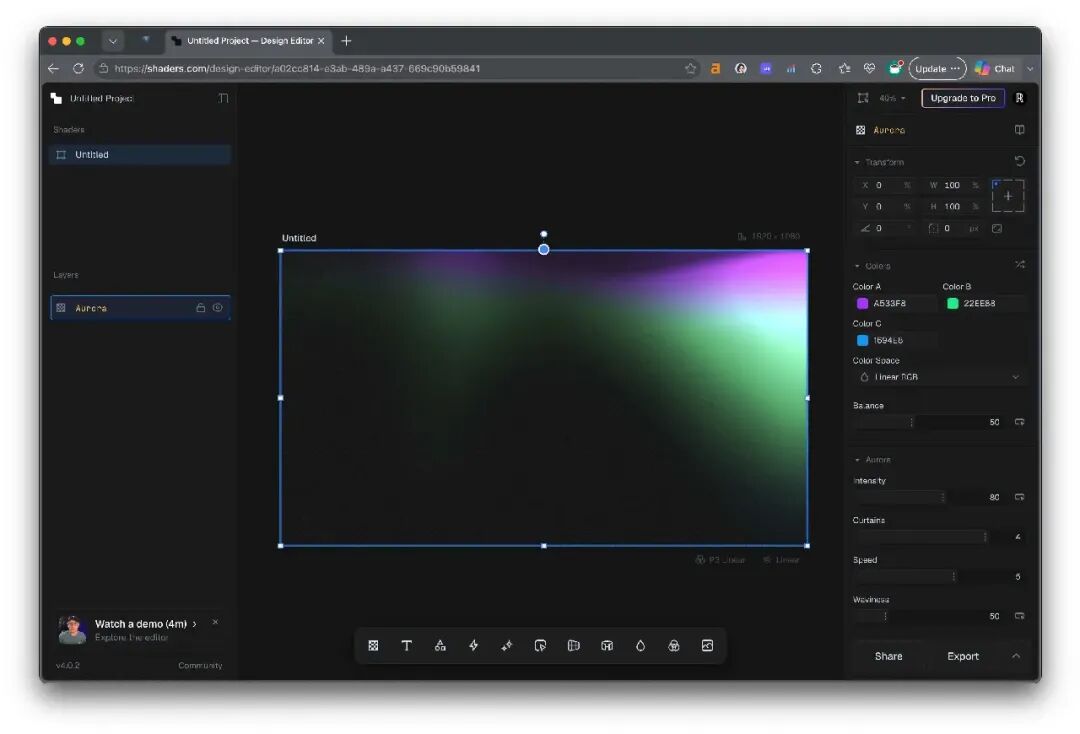The width and height of the screenshot is (1080, 734).
Task: Click the Share button
Action: pos(889,656)
